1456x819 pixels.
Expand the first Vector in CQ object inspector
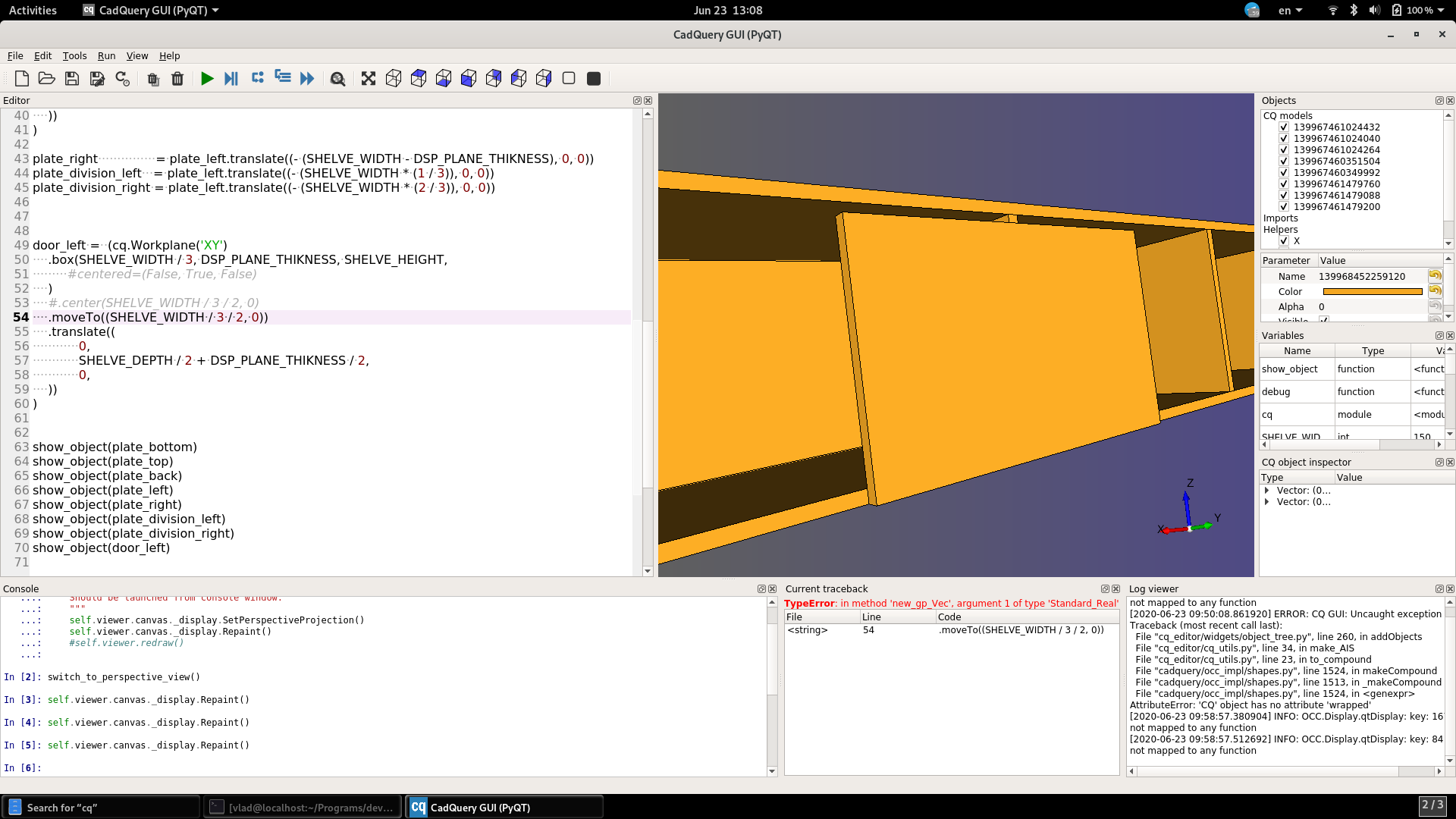pos(1267,490)
